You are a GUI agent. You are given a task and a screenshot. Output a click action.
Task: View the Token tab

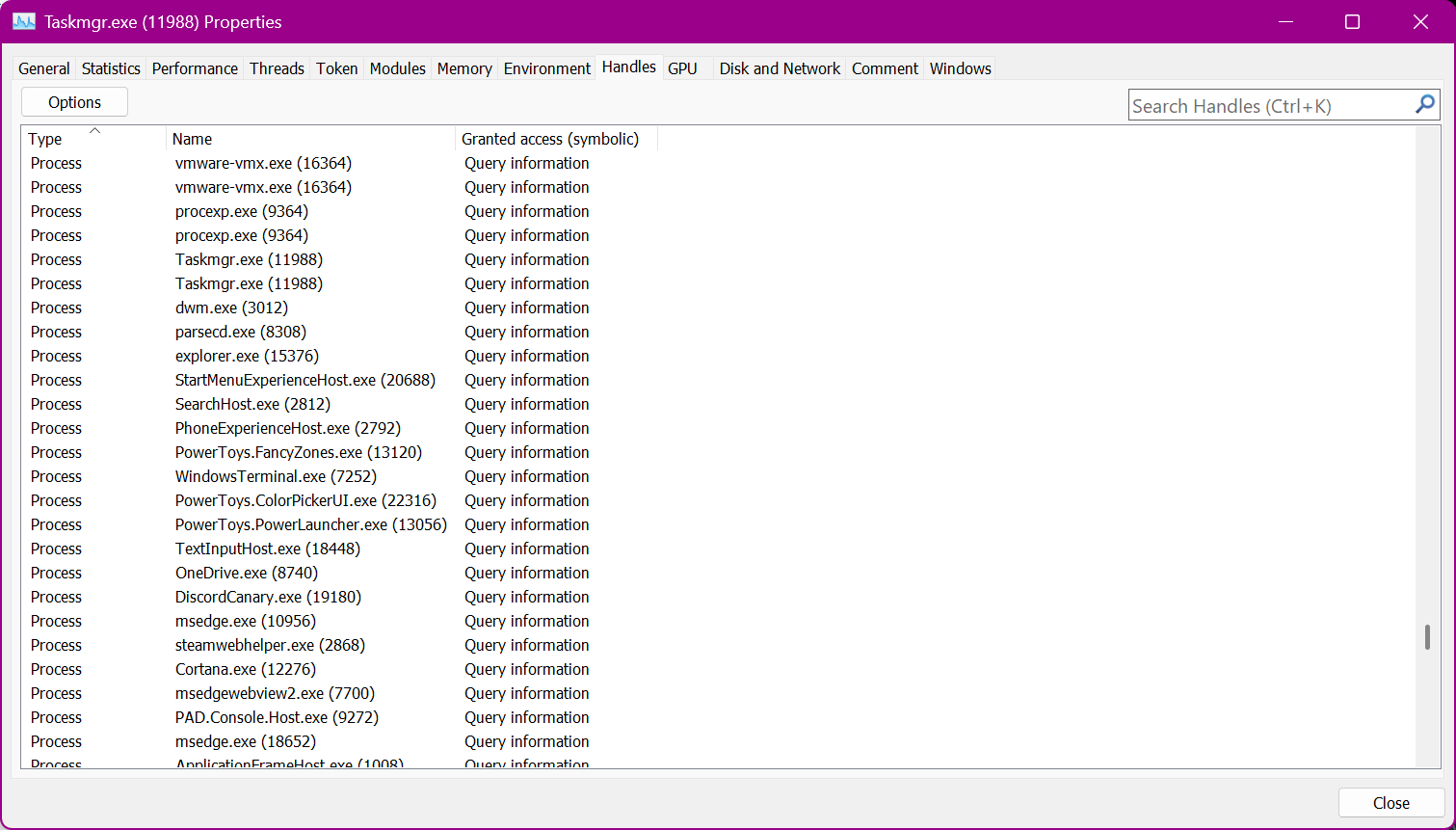pos(336,68)
